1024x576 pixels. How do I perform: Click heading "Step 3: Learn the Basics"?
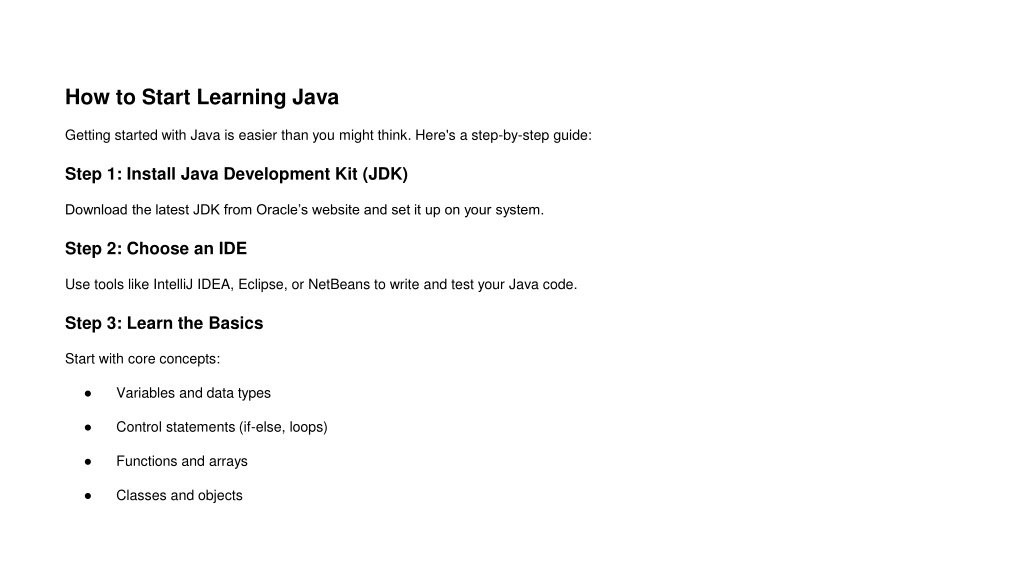point(164,323)
